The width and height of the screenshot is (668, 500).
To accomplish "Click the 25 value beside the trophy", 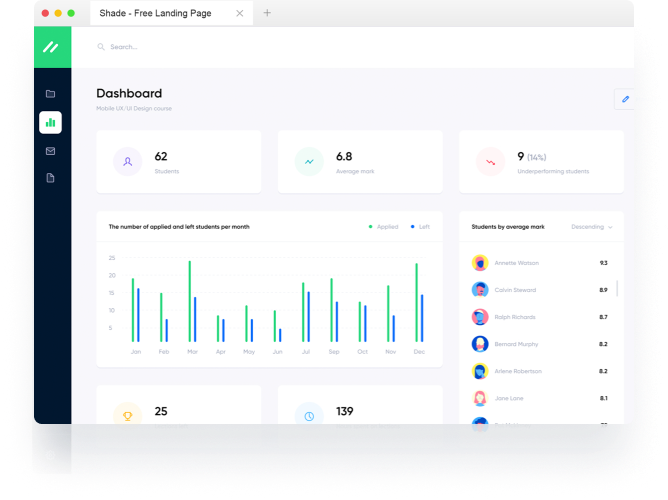I will point(161,411).
